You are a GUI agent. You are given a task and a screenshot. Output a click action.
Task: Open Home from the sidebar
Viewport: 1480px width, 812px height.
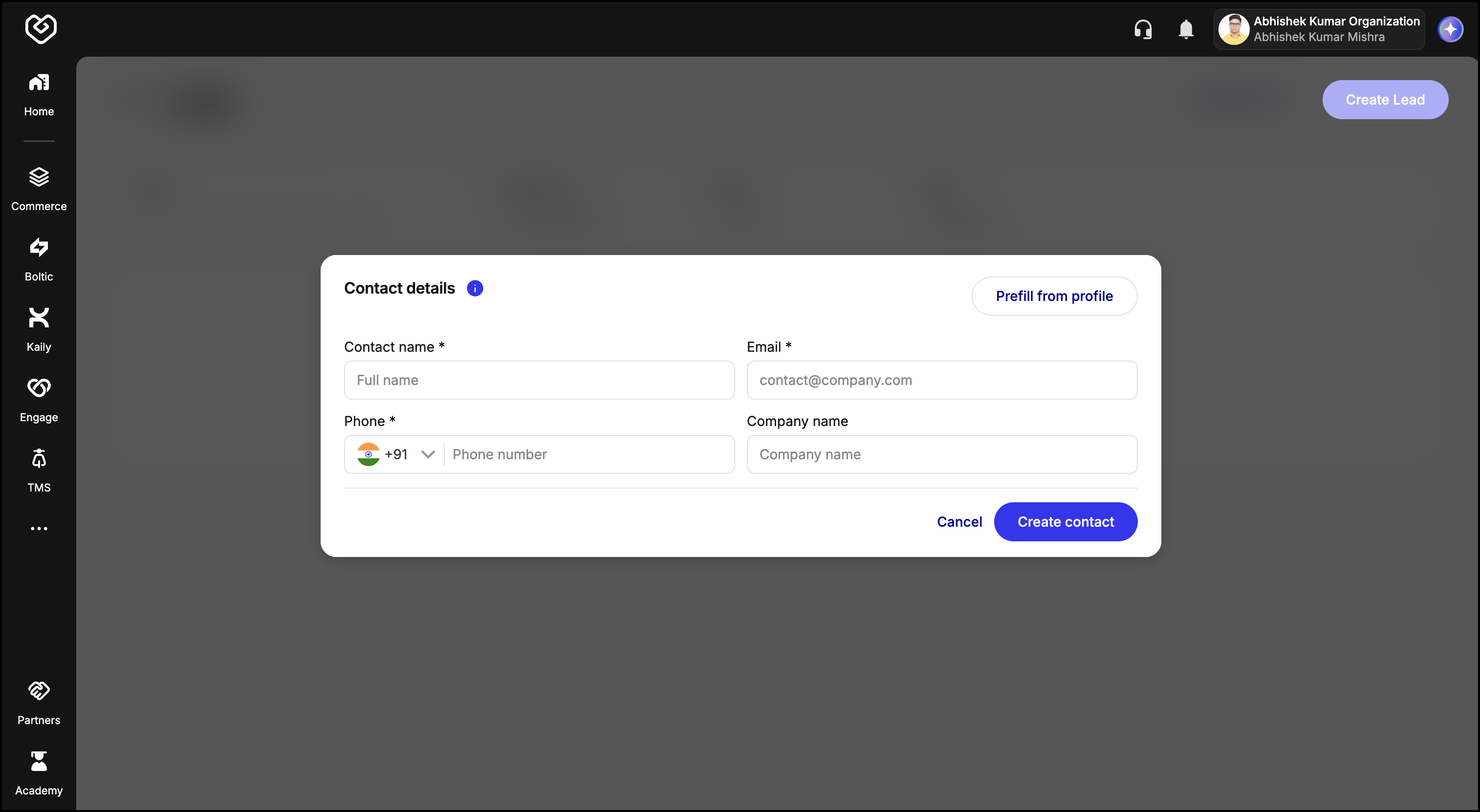click(39, 95)
